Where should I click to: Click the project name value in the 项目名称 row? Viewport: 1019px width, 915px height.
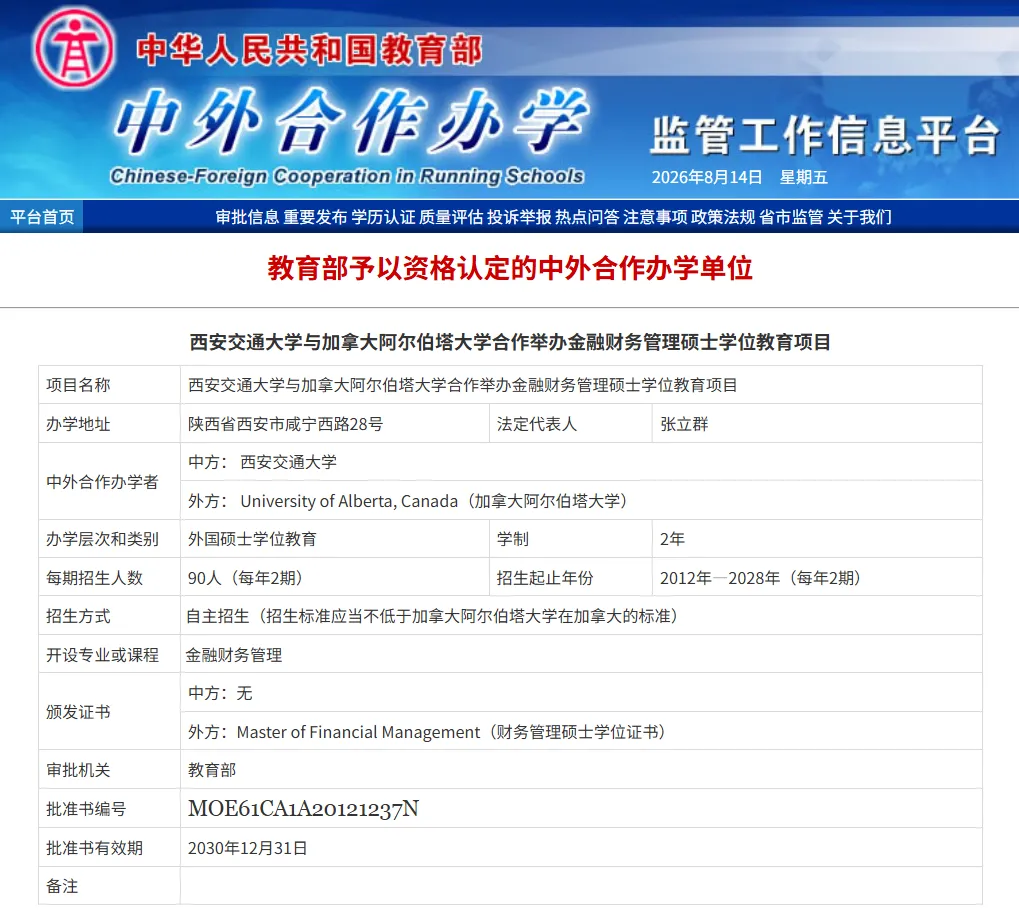click(x=463, y=385)
